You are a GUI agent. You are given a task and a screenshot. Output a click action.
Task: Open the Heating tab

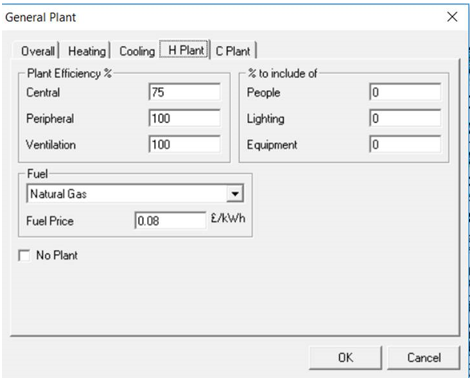[x=86, y=51]
